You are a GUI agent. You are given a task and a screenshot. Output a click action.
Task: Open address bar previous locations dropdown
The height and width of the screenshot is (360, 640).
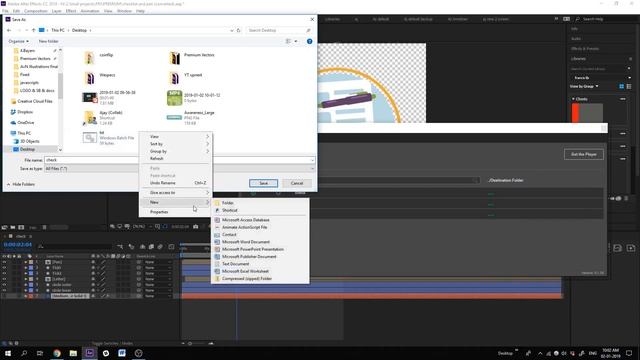click(232, 30)
